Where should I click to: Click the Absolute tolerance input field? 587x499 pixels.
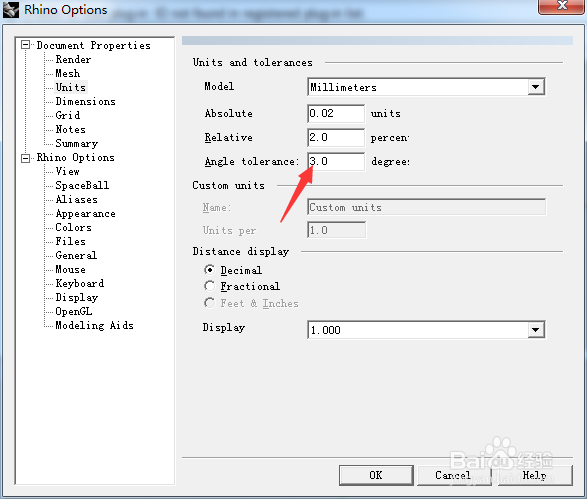[336, 113]
